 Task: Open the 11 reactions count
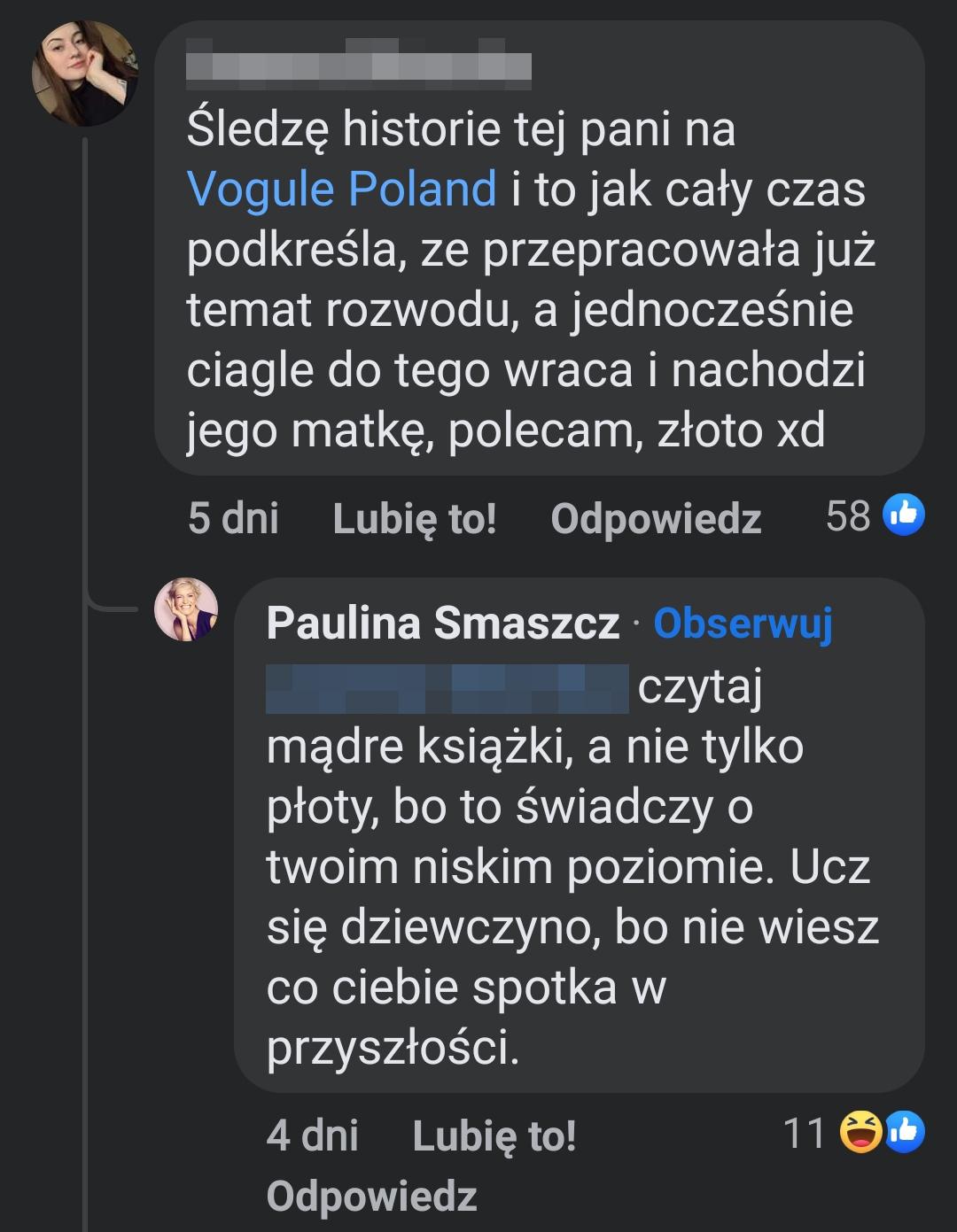[x=805, y=1133]
